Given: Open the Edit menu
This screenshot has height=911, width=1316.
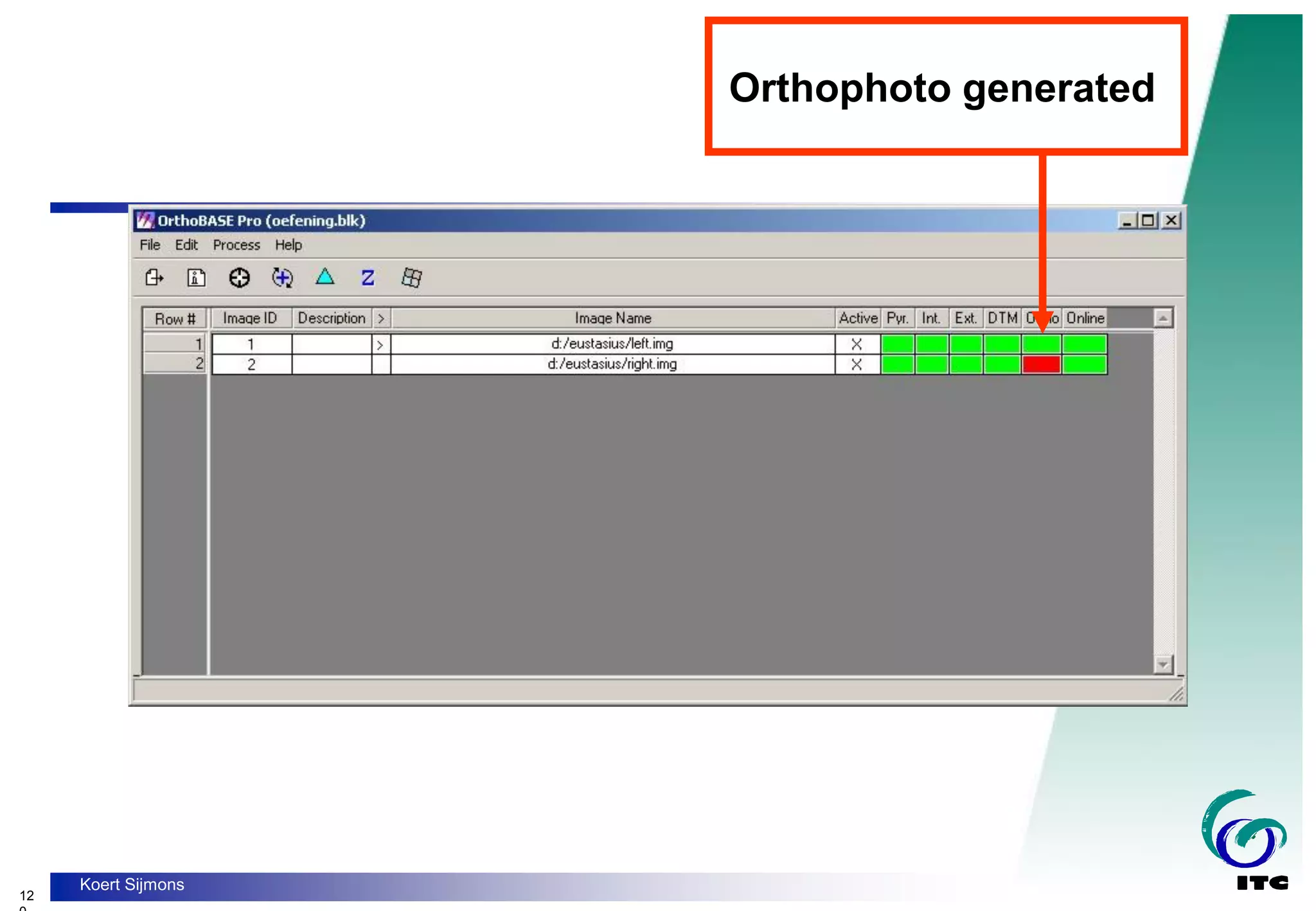Looking at the screenshot, I should (x=186, y=245).
